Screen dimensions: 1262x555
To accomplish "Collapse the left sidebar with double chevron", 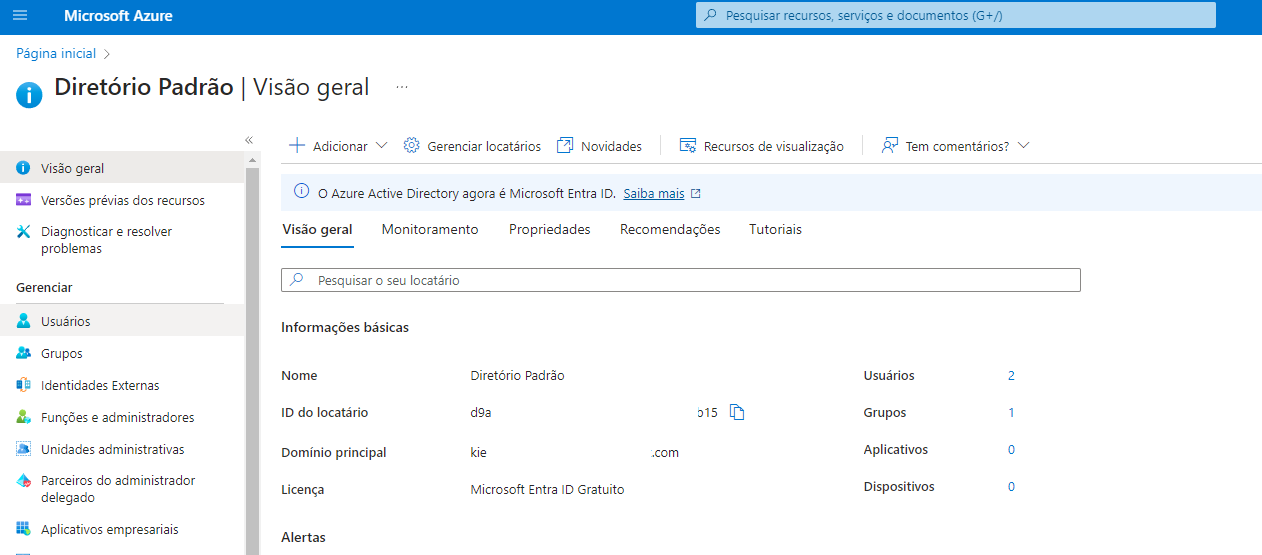I will click(x=249, y=140).
